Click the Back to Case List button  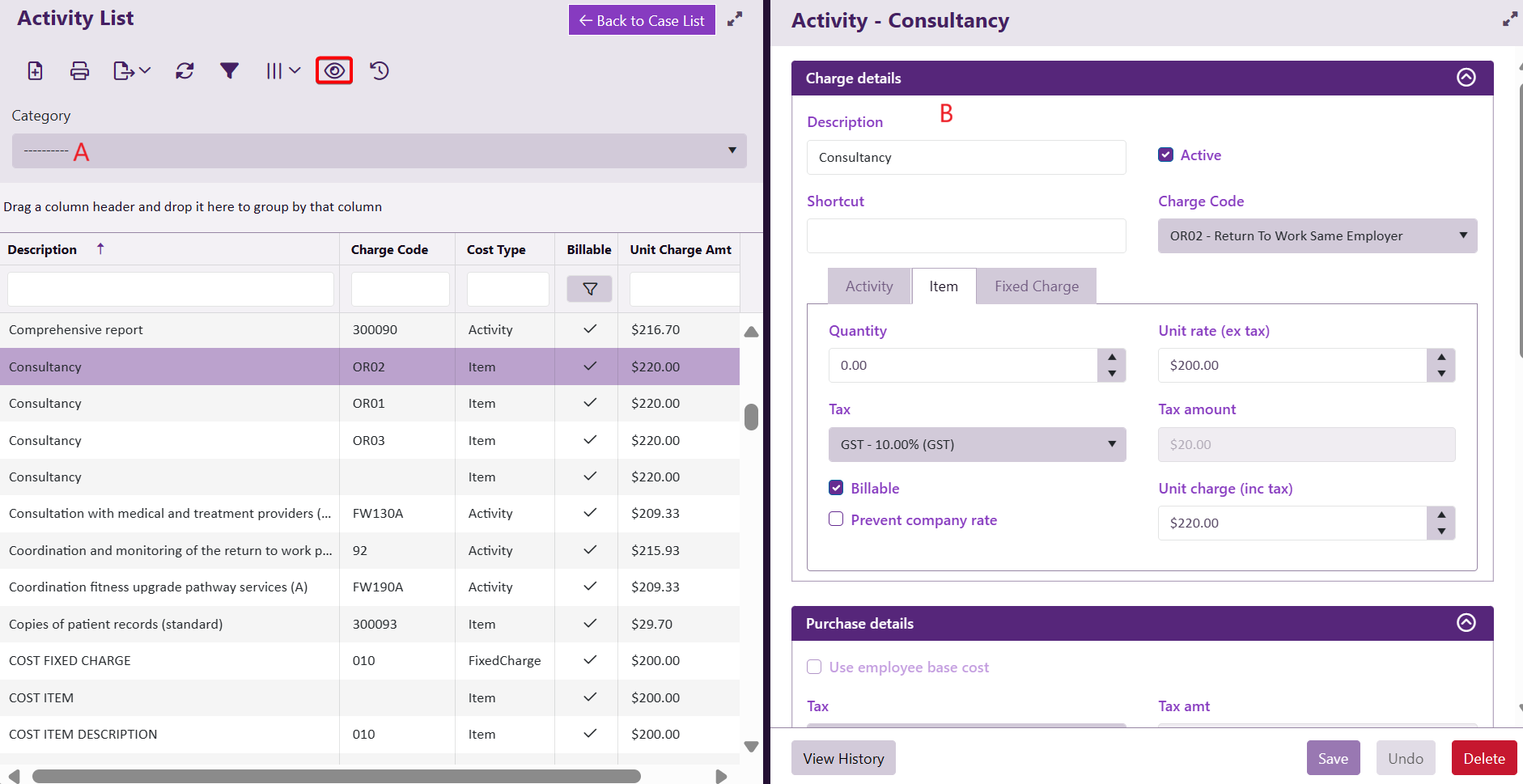[x=642, y=20]
